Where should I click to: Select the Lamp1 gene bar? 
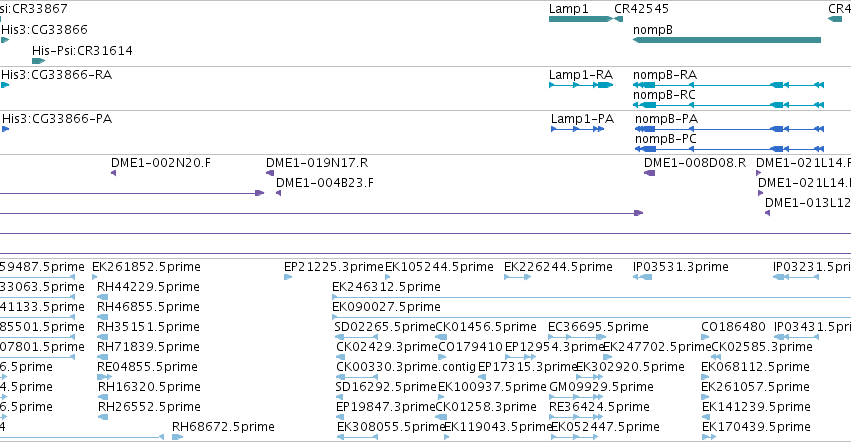[580, 19]
